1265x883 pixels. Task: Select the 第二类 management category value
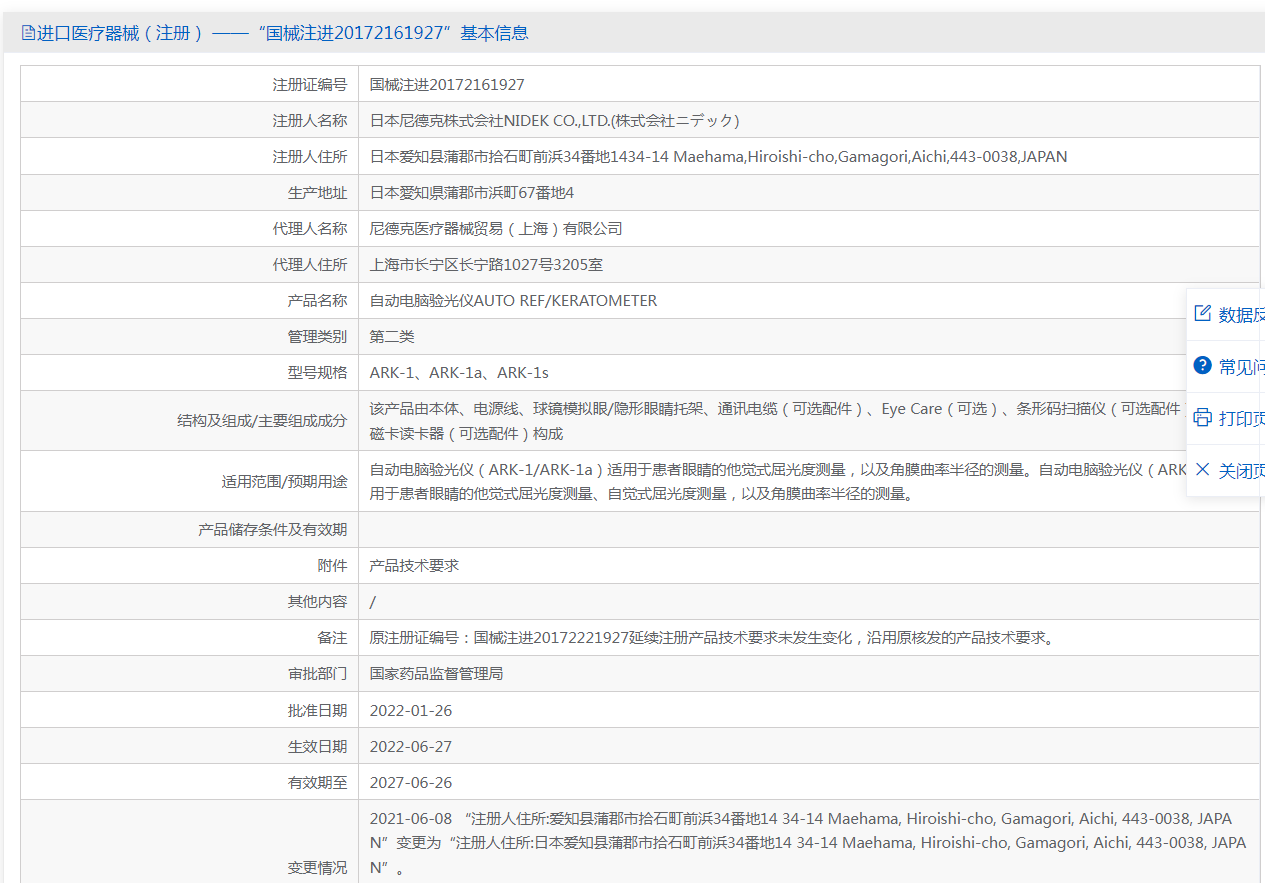tap(392, 336)
